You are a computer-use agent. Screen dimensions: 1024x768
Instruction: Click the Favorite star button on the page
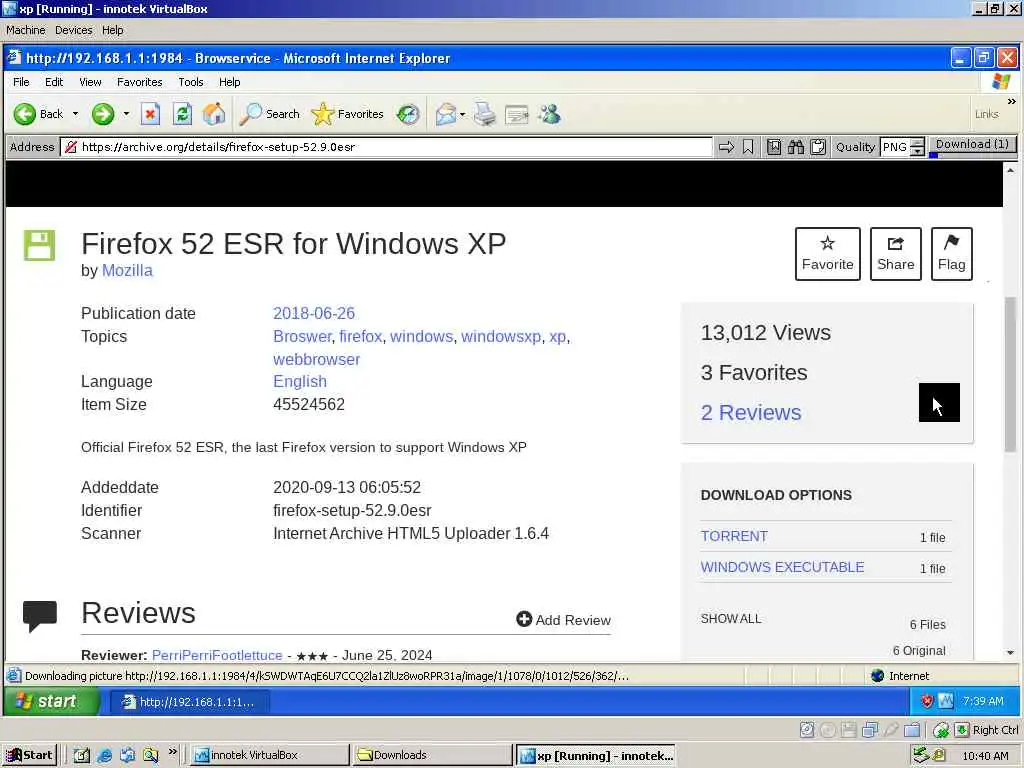(827, 254)
